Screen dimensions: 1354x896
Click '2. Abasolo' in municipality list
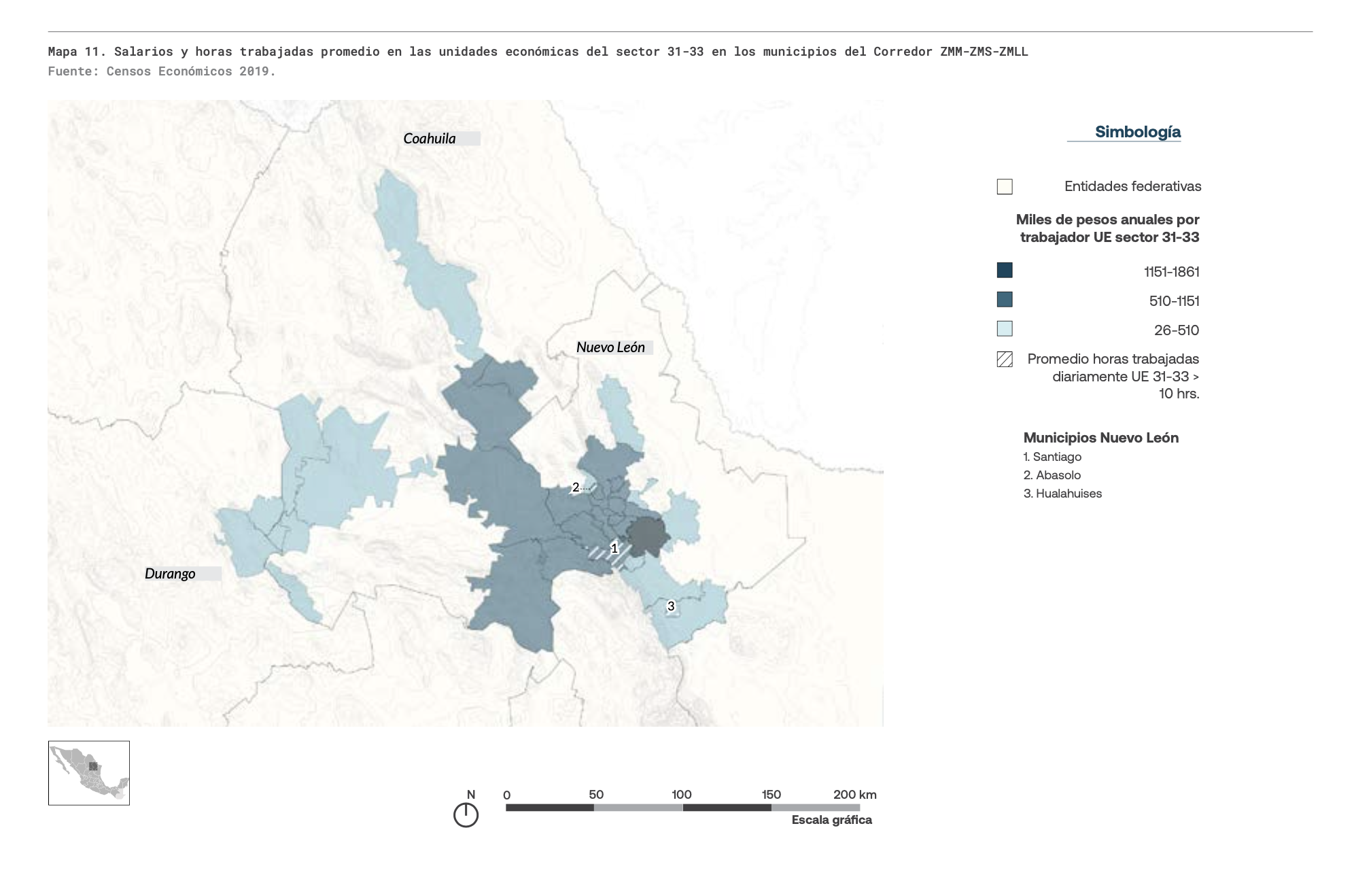pos(1052,475)
